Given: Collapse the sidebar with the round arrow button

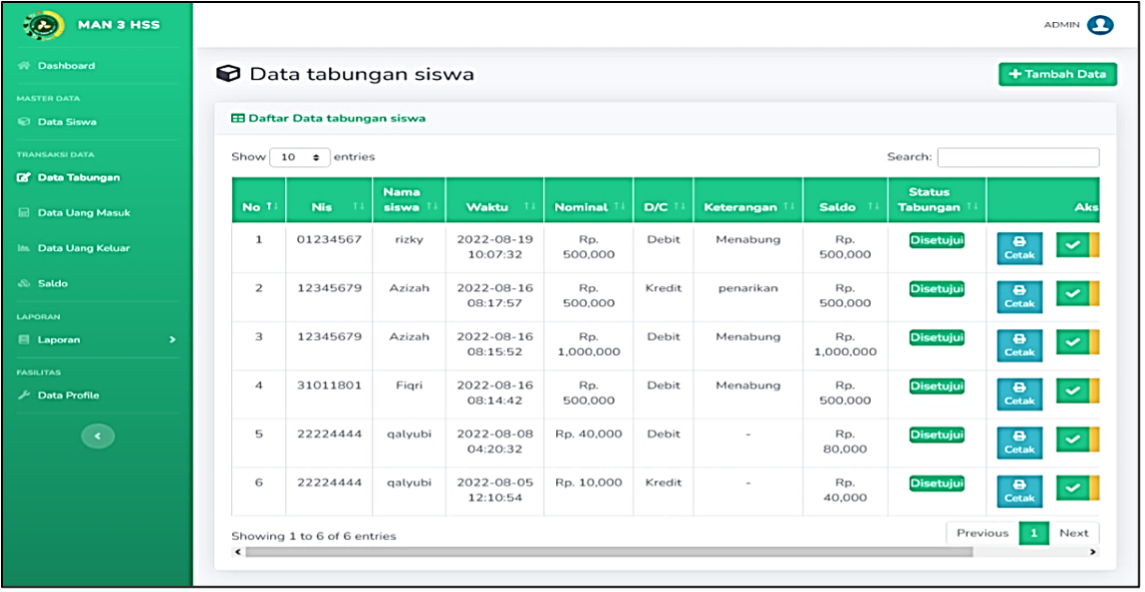Looking at the screenshot, I should 98,436.
